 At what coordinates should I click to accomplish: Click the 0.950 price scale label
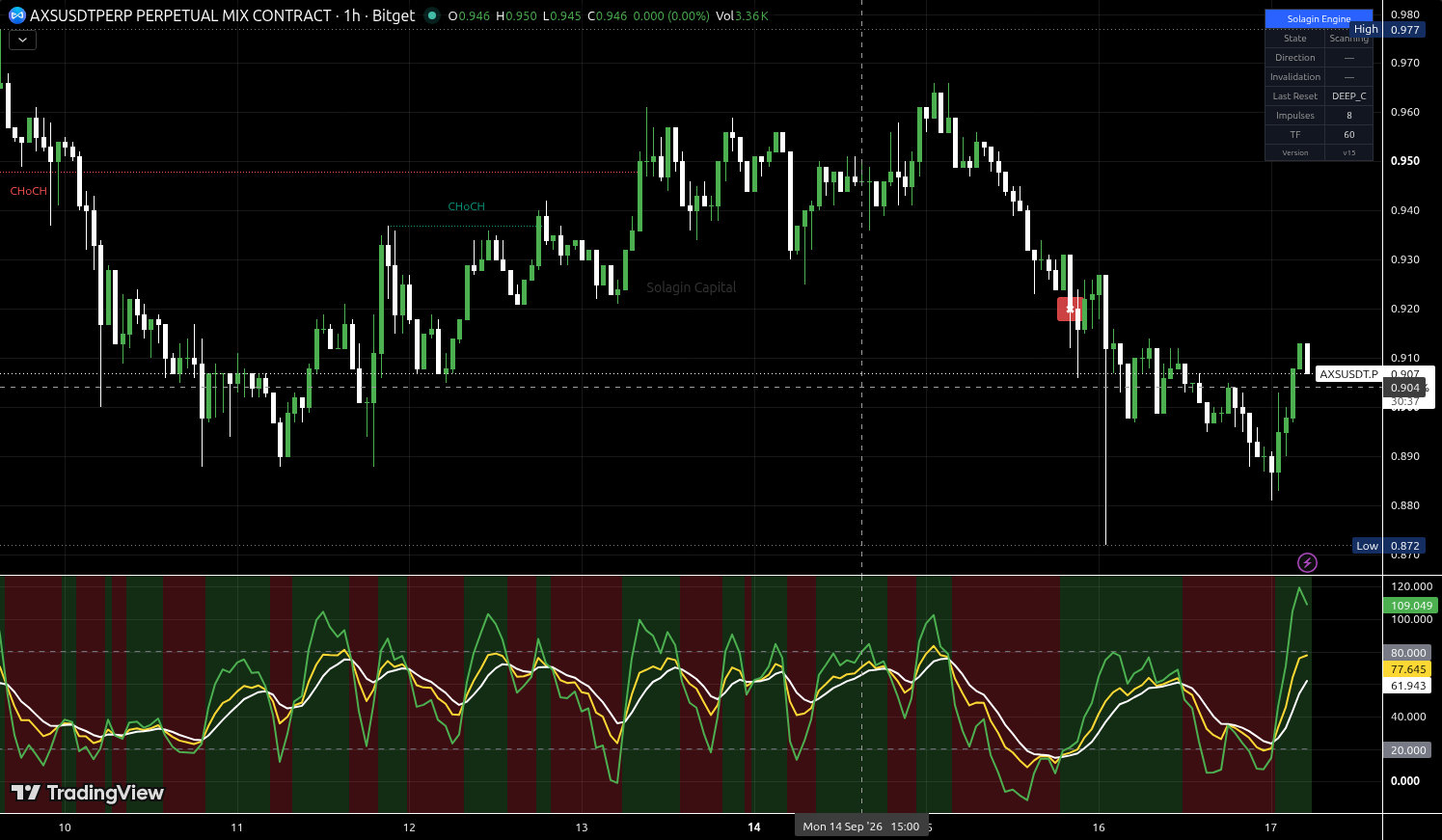[x=1404, y=161]
